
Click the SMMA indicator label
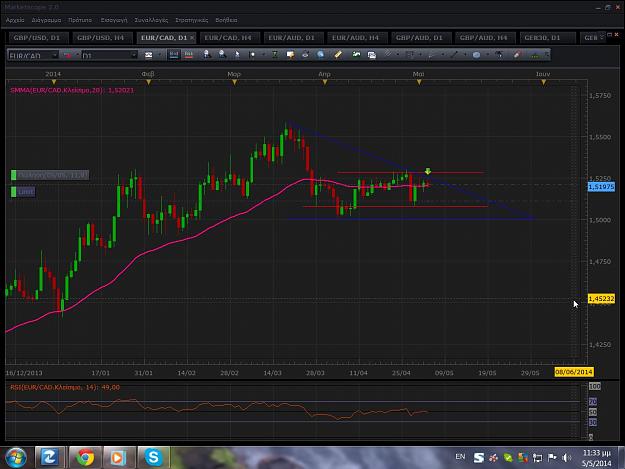coord(72,90)
